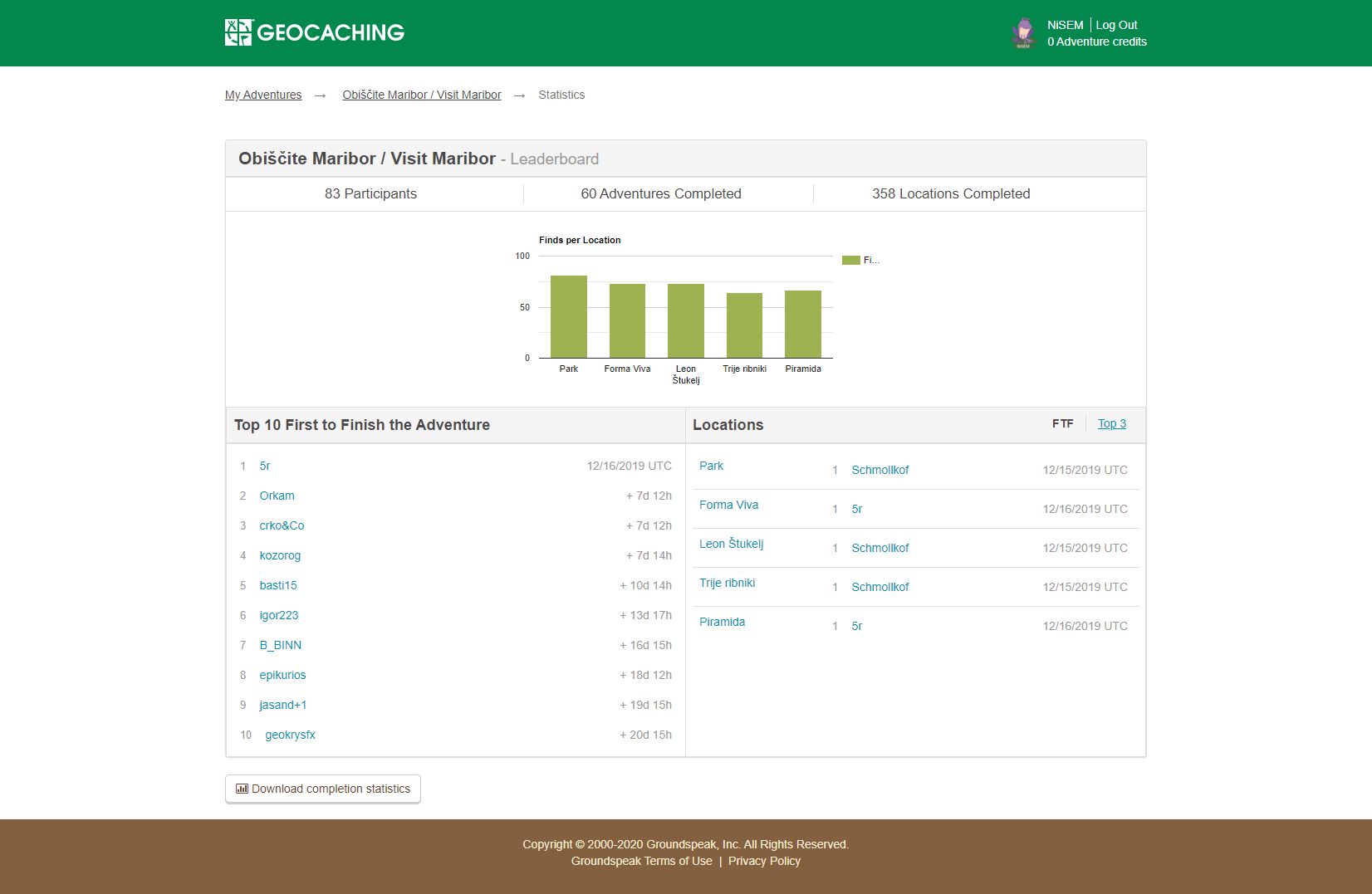Switch to the Top 3 tab
This screenshot has height=894, width=1372.
pos(1112,423)
